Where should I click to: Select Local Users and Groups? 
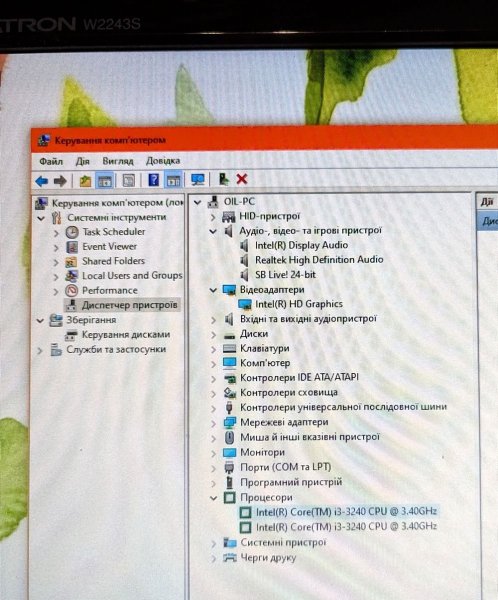pos(132,276)
